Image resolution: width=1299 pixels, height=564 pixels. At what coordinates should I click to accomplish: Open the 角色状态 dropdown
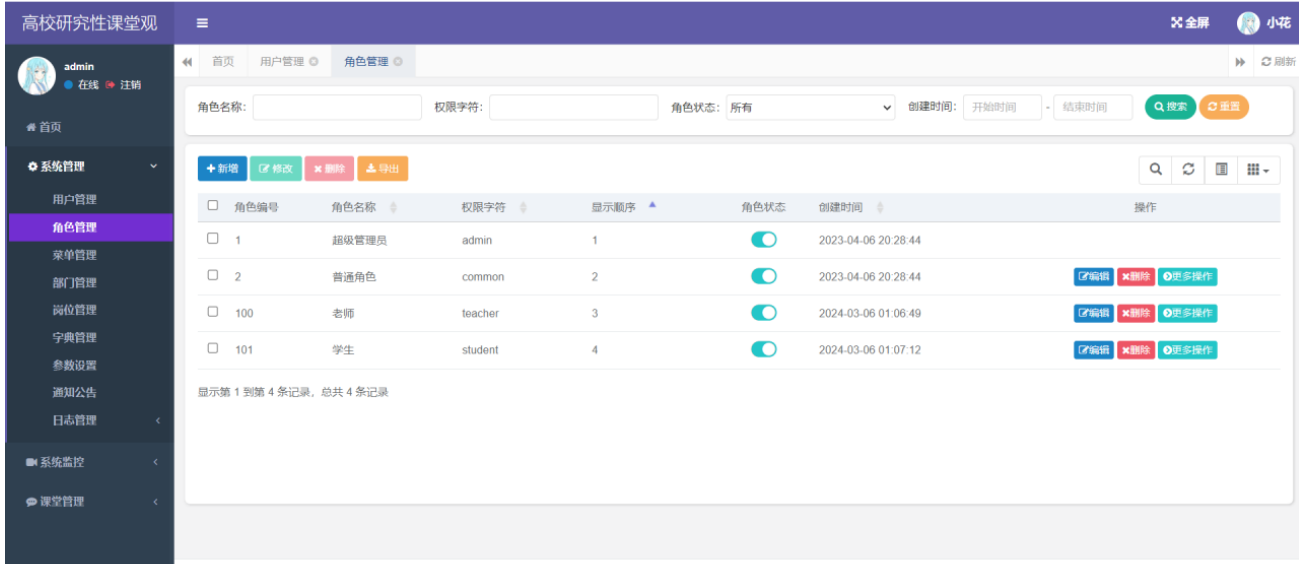point(811,107)
